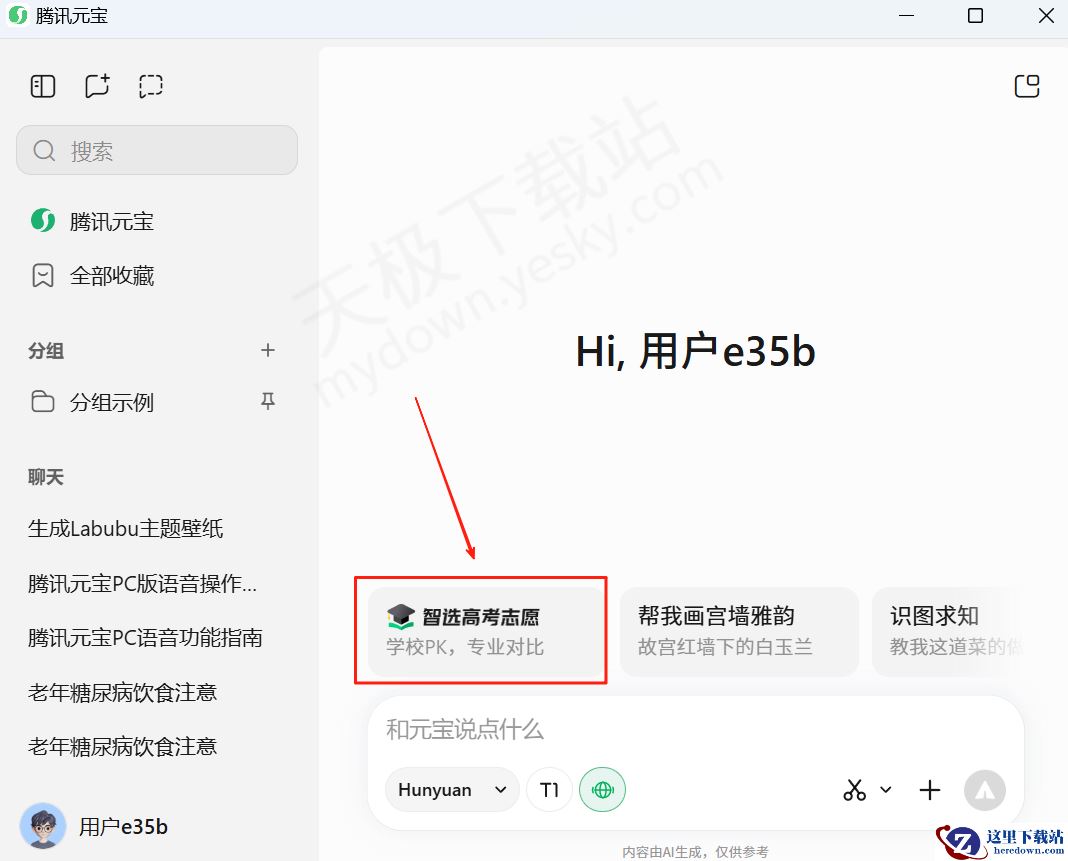
Task: Click the dashed chat bubble icon
Action: click(x=151, y=87)
